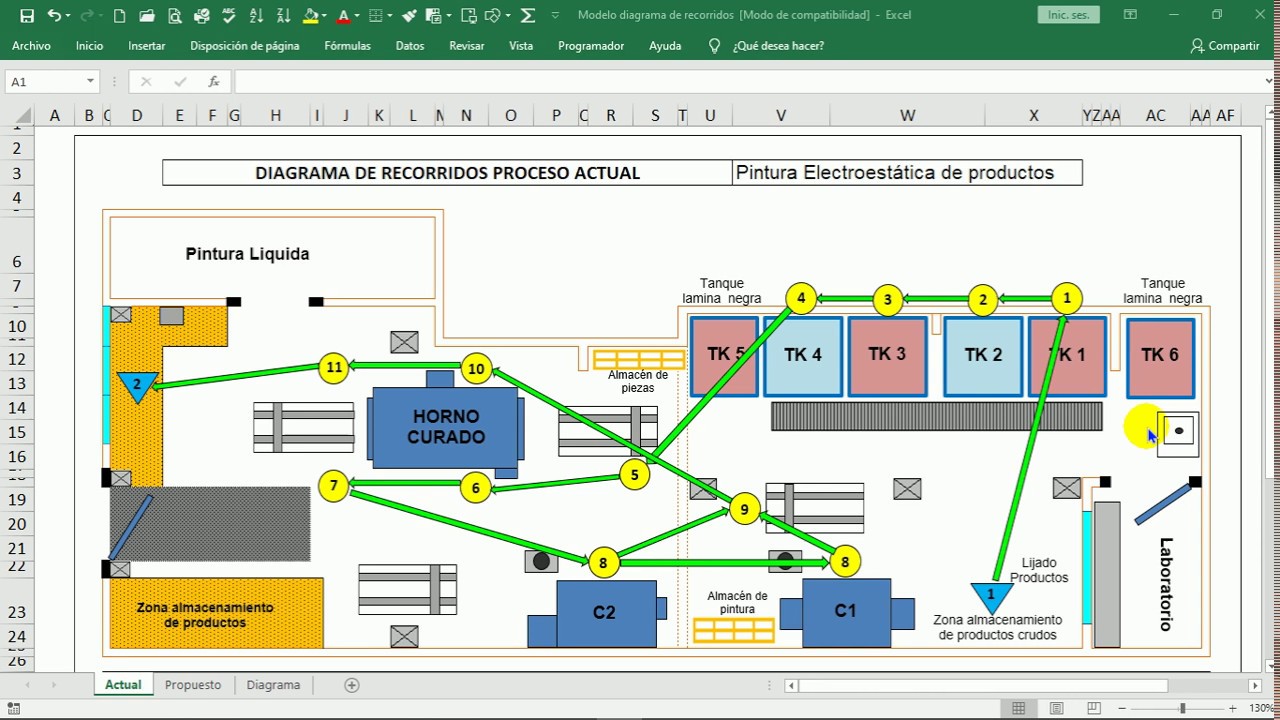Zoom out with the minus button

tap(1123, 708)
